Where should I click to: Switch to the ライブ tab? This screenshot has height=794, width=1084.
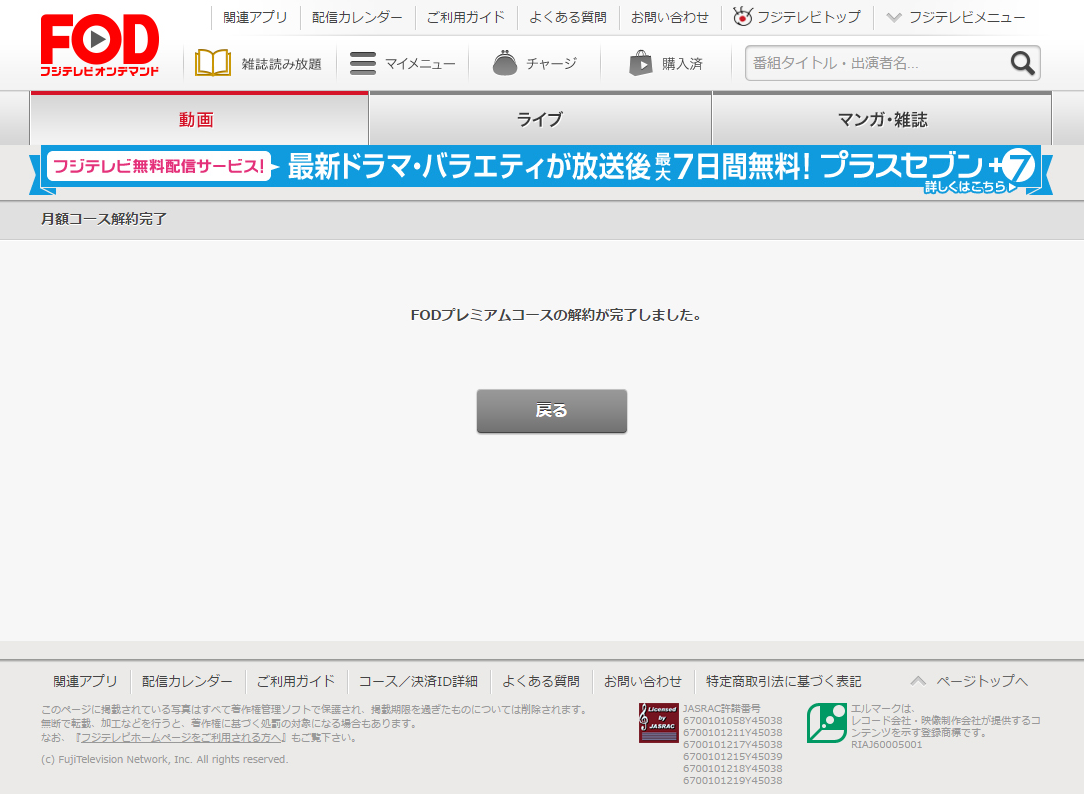(x=540, y=119)
